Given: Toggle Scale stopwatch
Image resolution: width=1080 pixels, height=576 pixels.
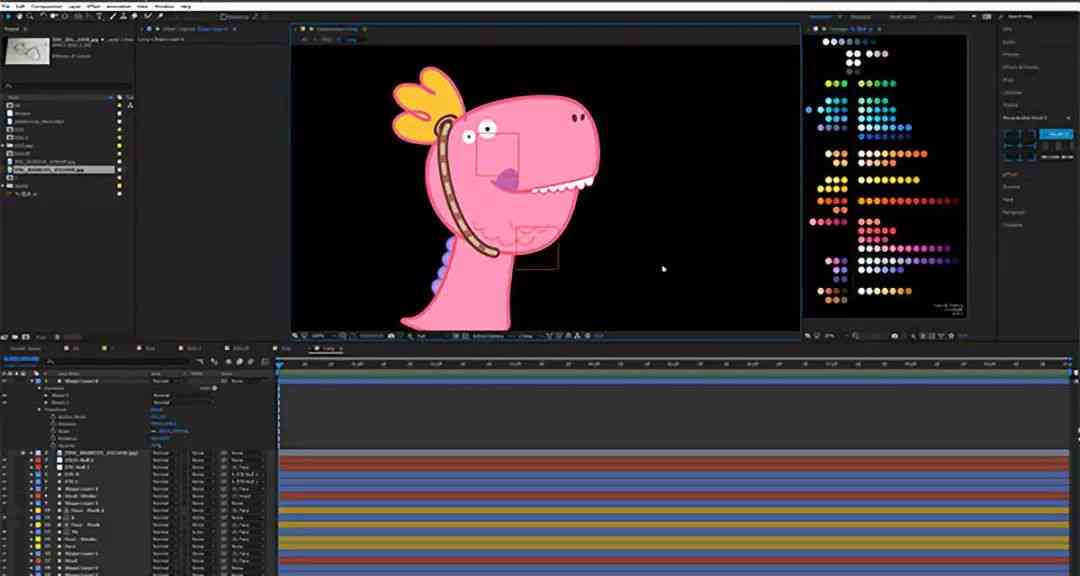Looking at the screenshot, I should pos(52,431).
